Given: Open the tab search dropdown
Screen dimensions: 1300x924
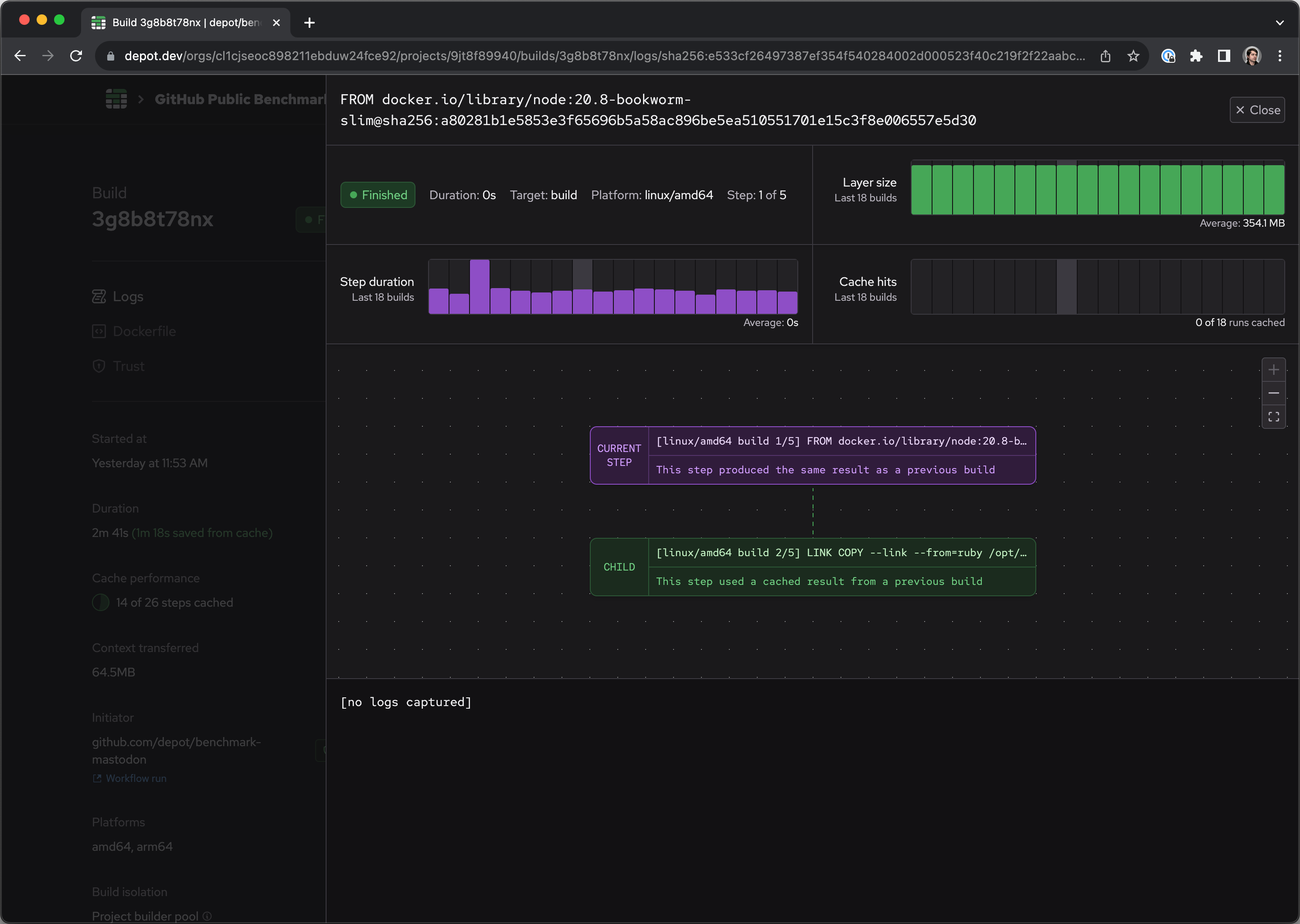Looking at the screenshot, I should pos(1279,23).
